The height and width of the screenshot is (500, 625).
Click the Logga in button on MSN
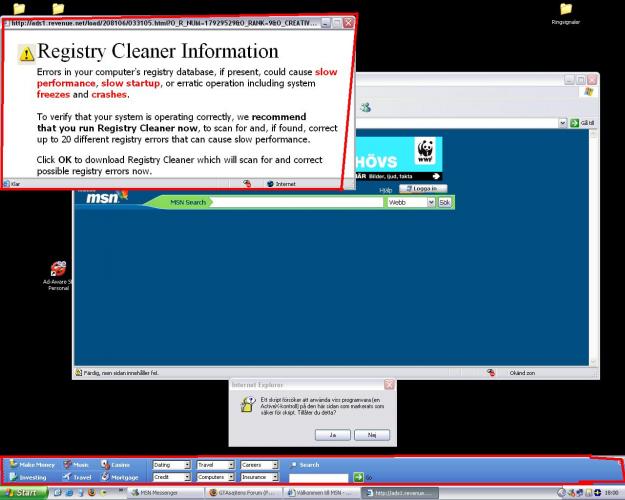point(423,188)
